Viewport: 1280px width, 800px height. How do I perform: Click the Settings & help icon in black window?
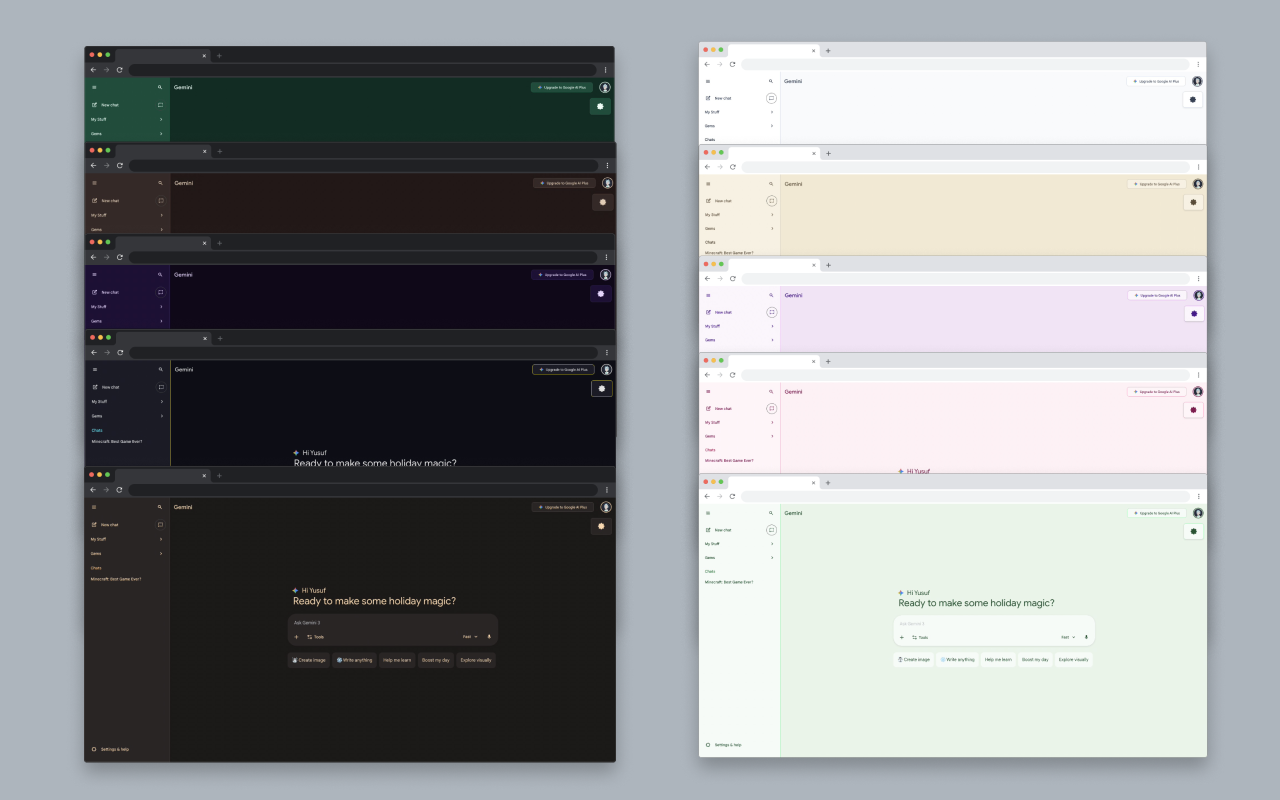point(93,749)
